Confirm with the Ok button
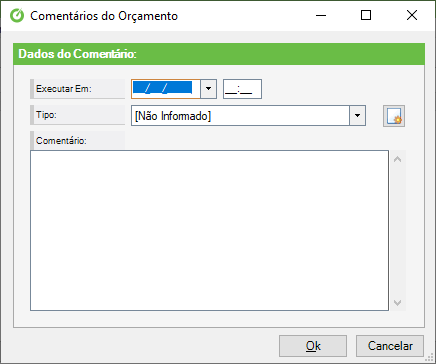 point(313,346)
